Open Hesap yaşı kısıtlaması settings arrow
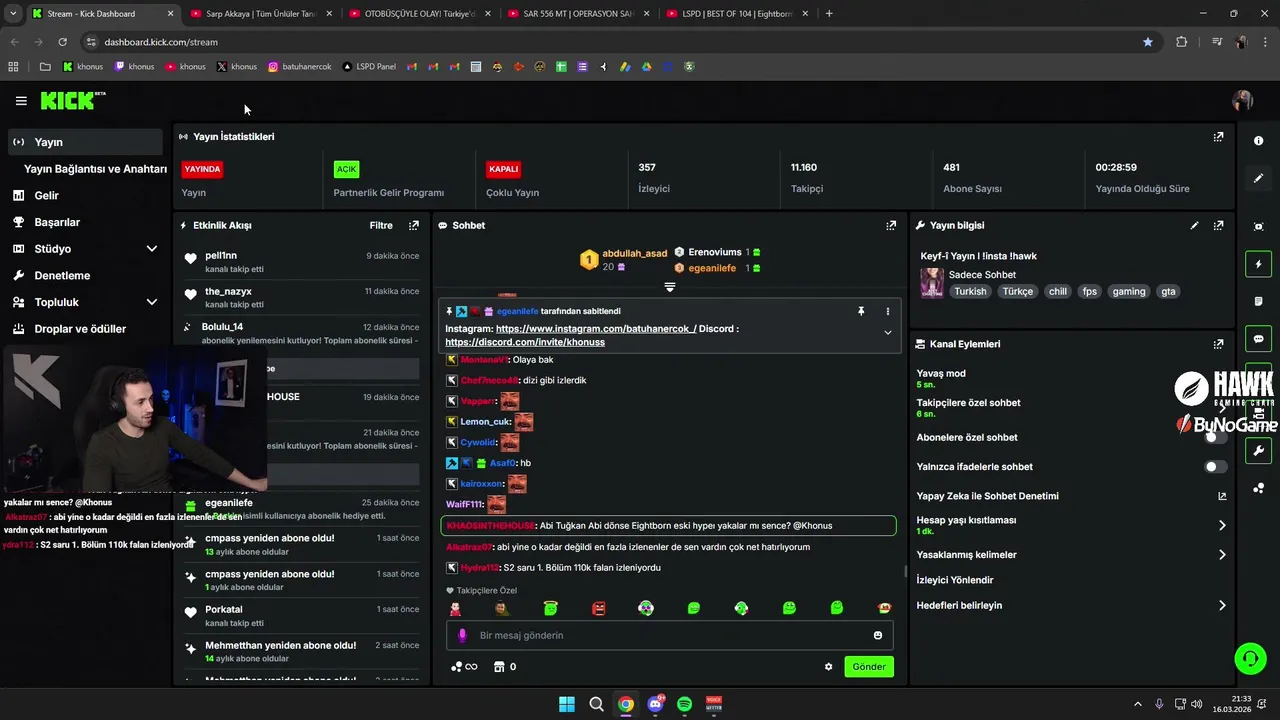Image resolution: width=1280 pixels, height=720 pixels. [1222, 526]
